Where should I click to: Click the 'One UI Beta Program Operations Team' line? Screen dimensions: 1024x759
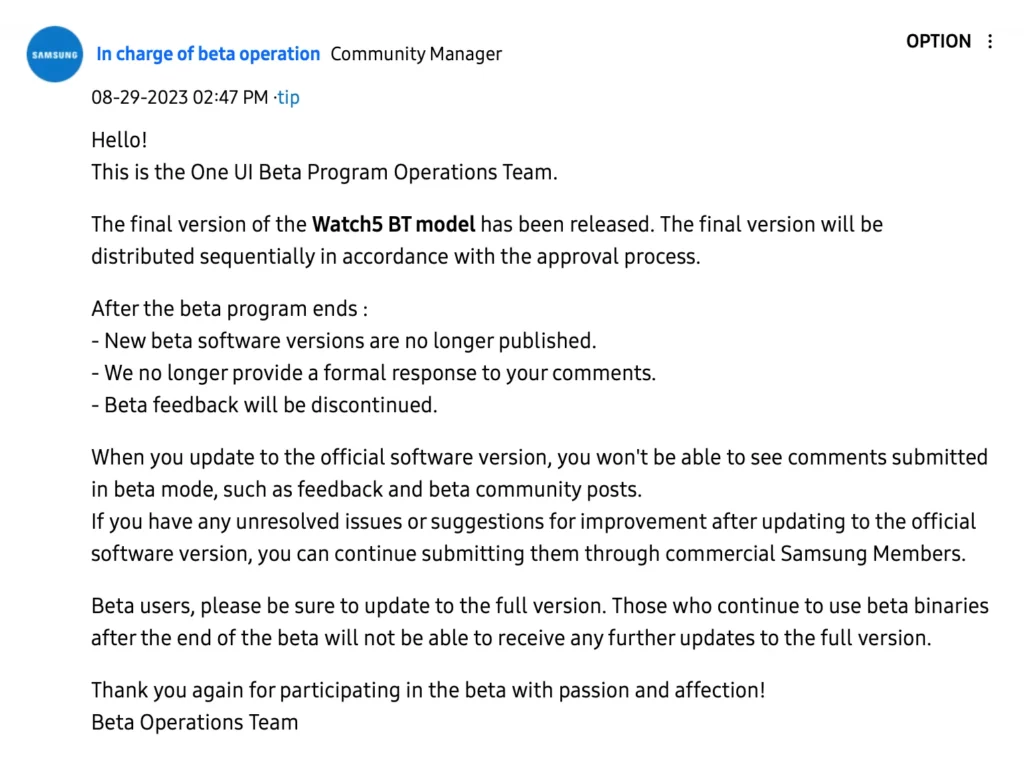pyautogui.click(x=324, y=172)
